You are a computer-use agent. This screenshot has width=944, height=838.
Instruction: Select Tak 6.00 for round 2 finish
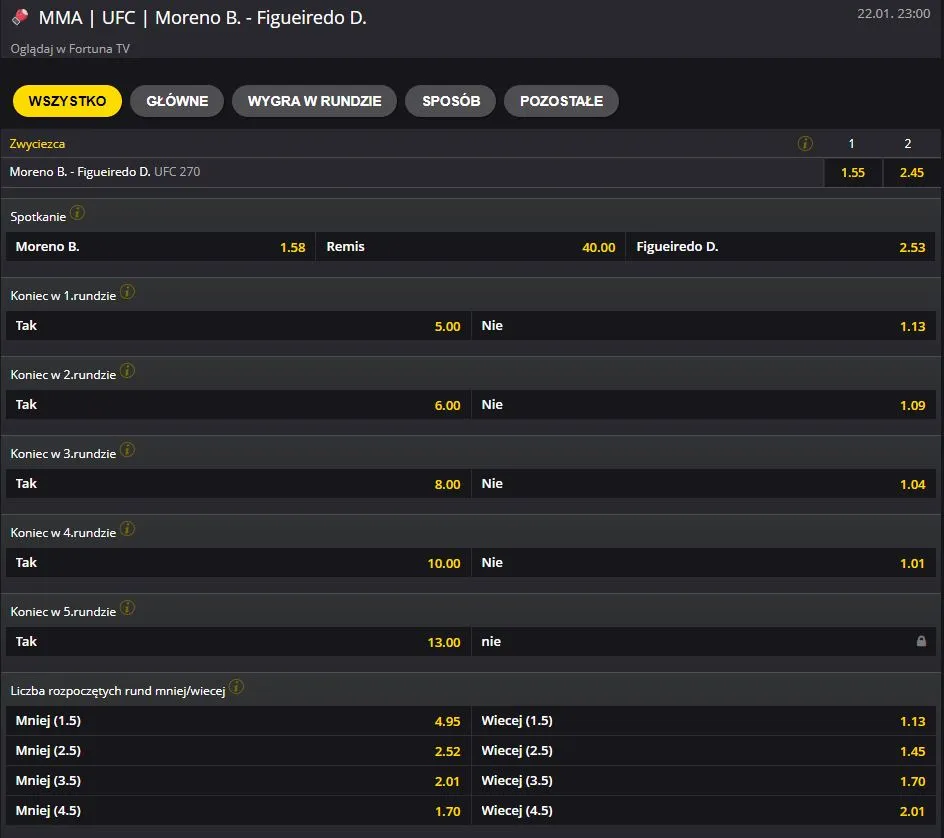[x=238, y=405]
